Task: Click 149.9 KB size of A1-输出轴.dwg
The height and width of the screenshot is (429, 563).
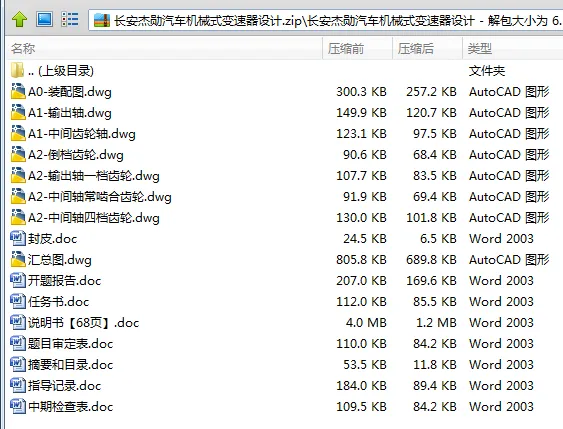Action: [x=361, y=113]
